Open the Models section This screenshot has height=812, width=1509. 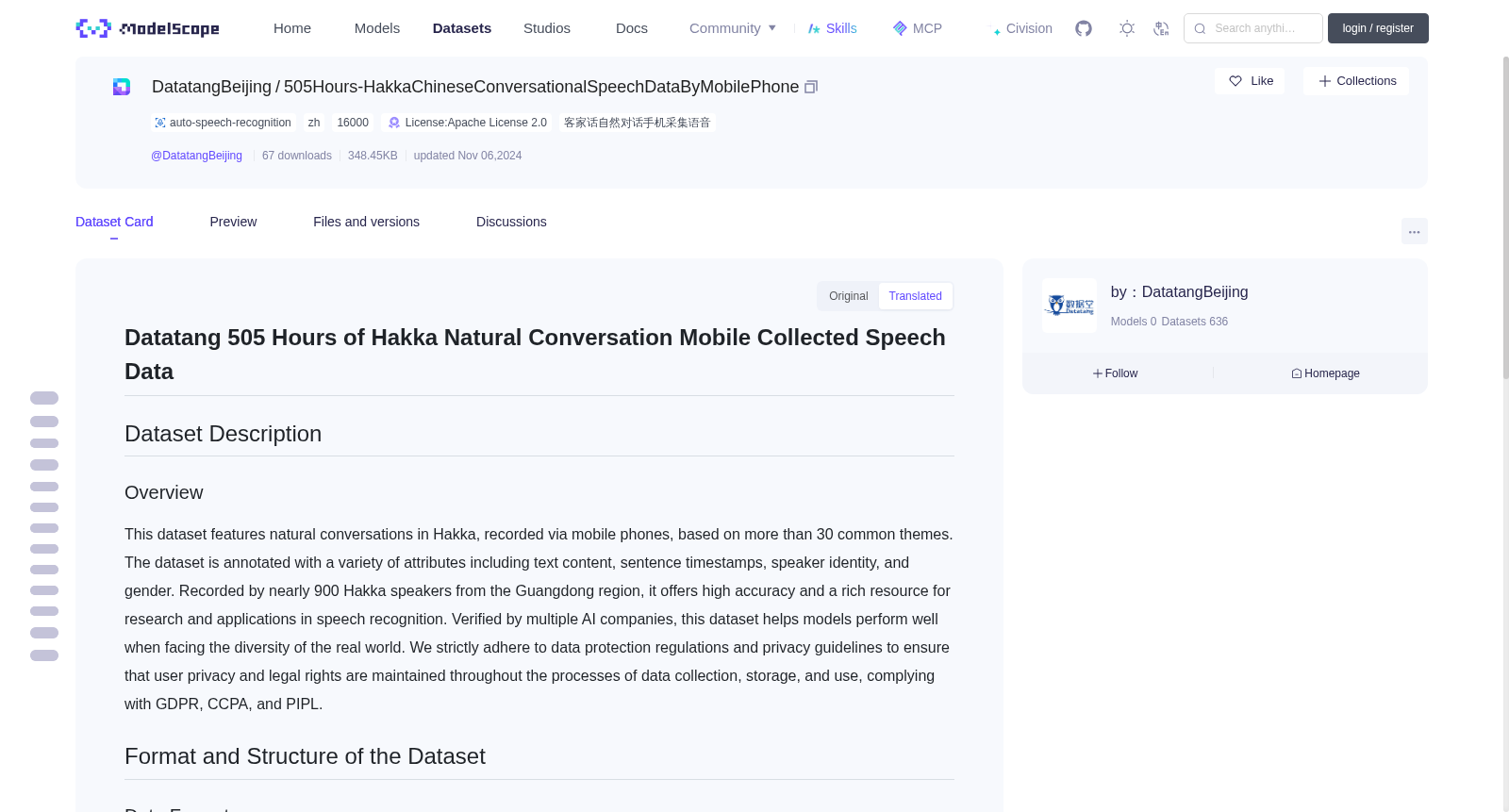377,28
